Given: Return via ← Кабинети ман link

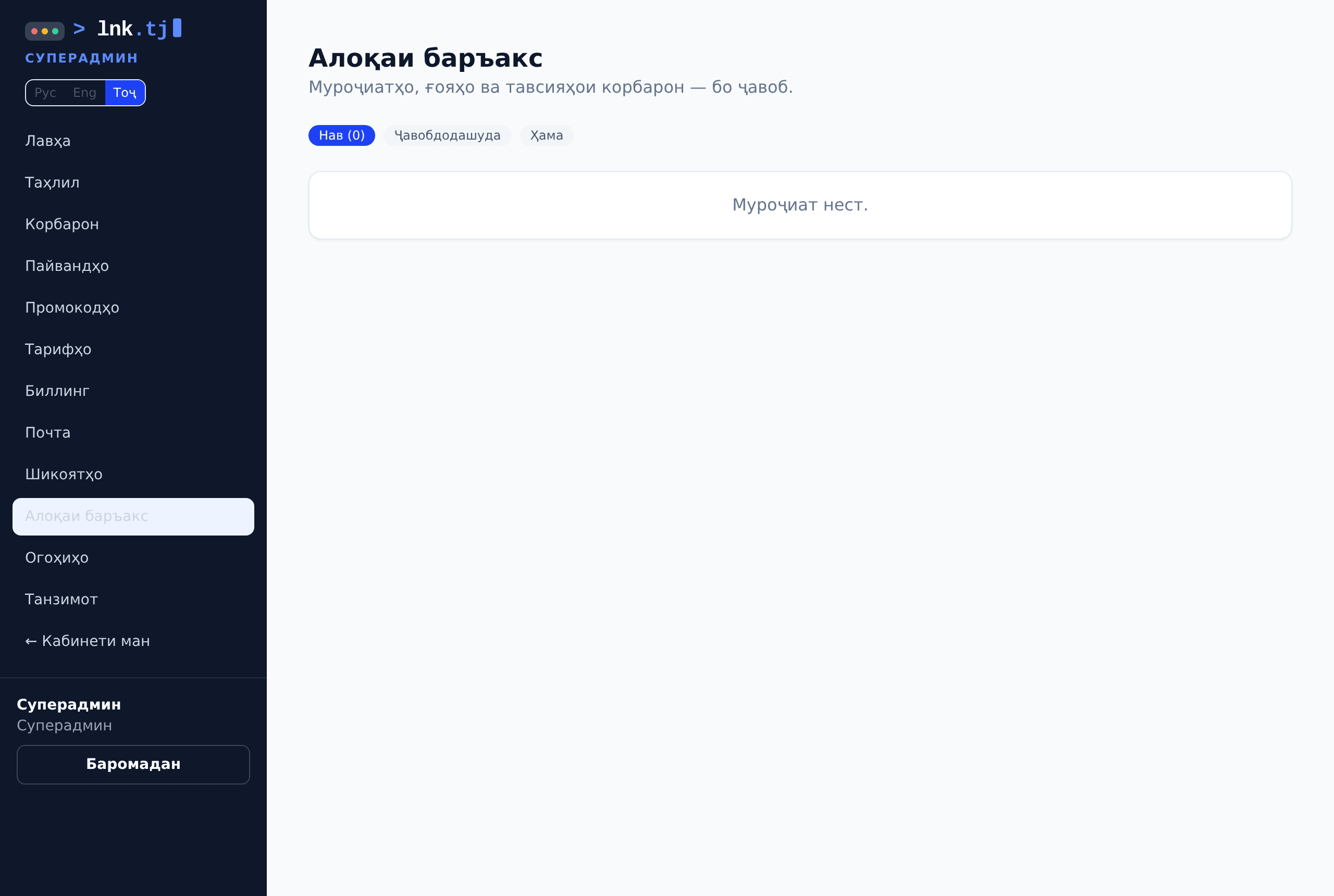Looking at the screenshot, I should (x=133, y=642).
